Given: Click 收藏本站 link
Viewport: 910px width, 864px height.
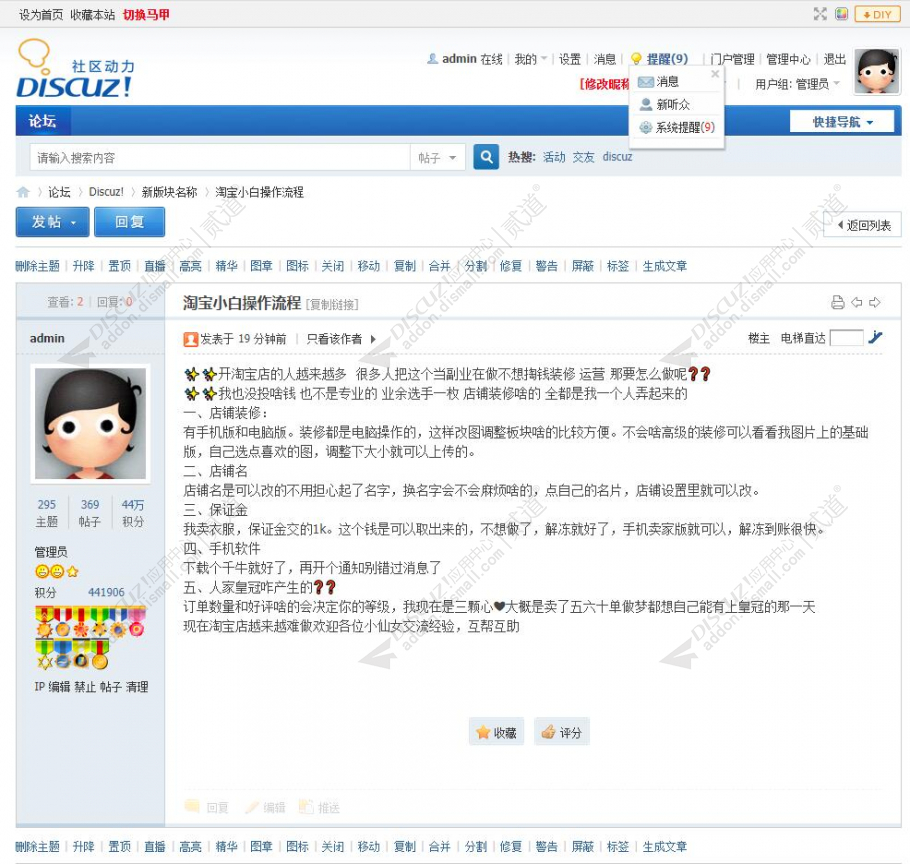Looking at the screenshot, I should (93, 15).
